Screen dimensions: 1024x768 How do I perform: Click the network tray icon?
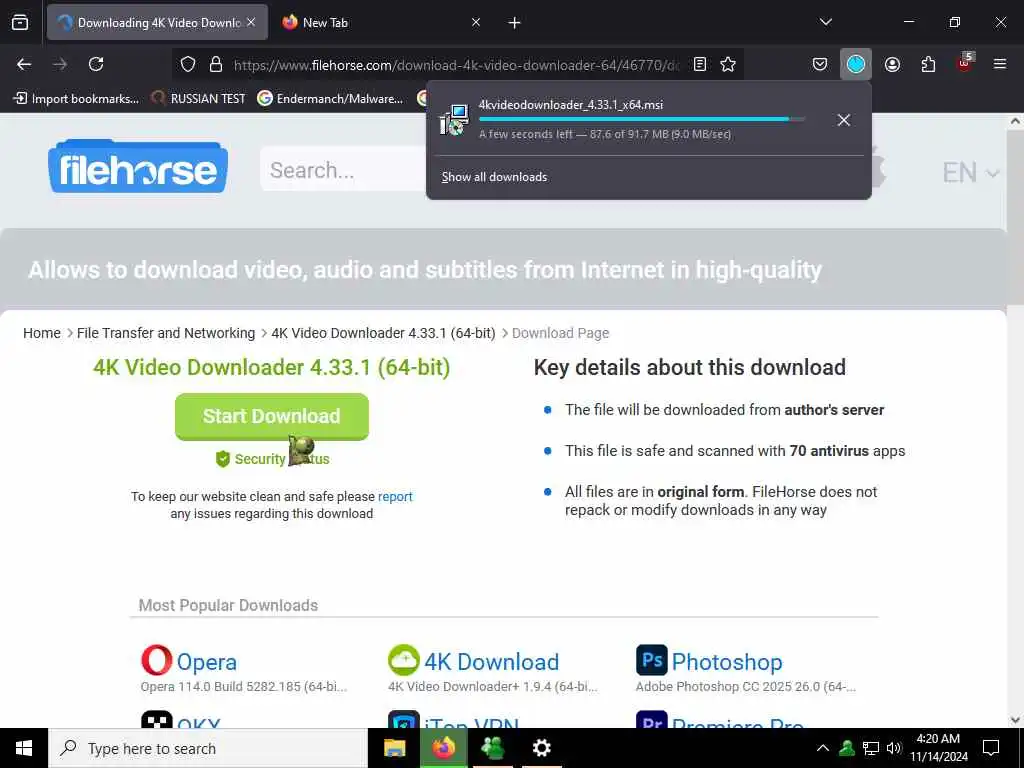tap(871, 748)
